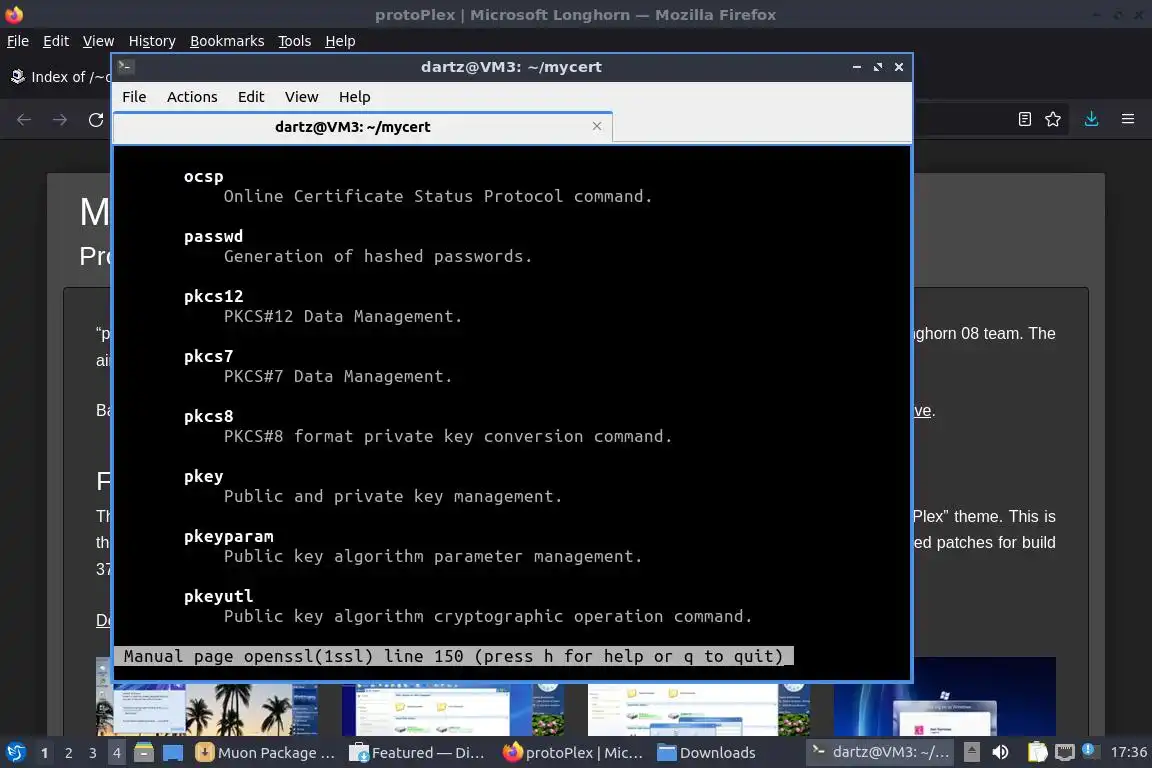Click 'pkcs7' entry in the man page
The height and width of the screenshot is (768, 1152).
[209, 356]
